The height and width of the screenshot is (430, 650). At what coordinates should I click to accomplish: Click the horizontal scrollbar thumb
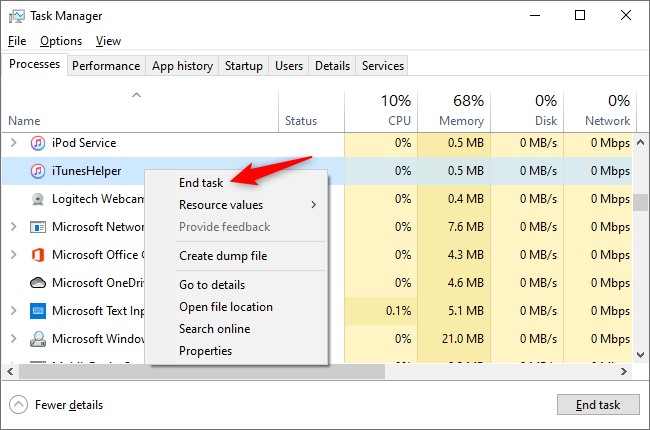point(202,372)
